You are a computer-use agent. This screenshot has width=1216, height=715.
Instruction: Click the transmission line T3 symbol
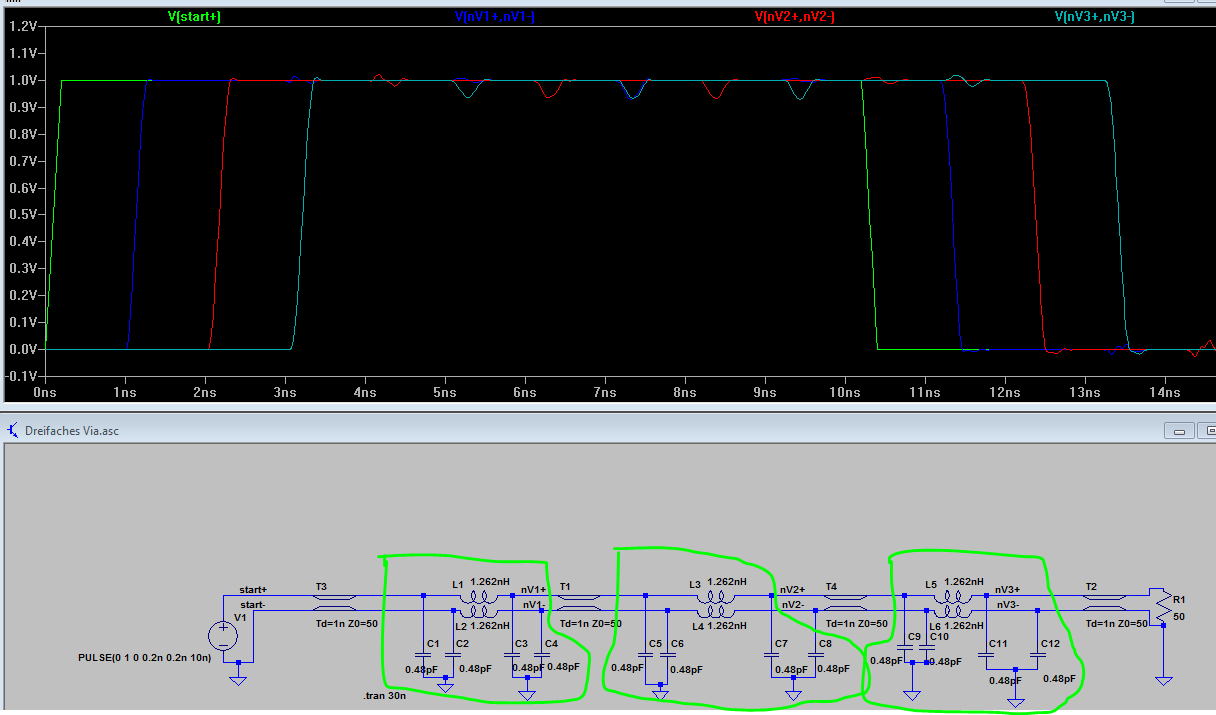333,603
